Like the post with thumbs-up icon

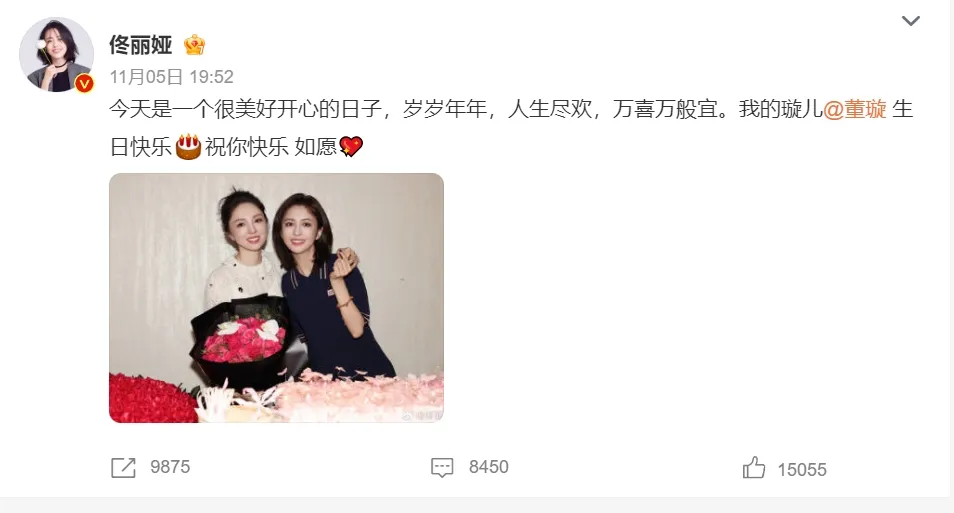point(754,467)
